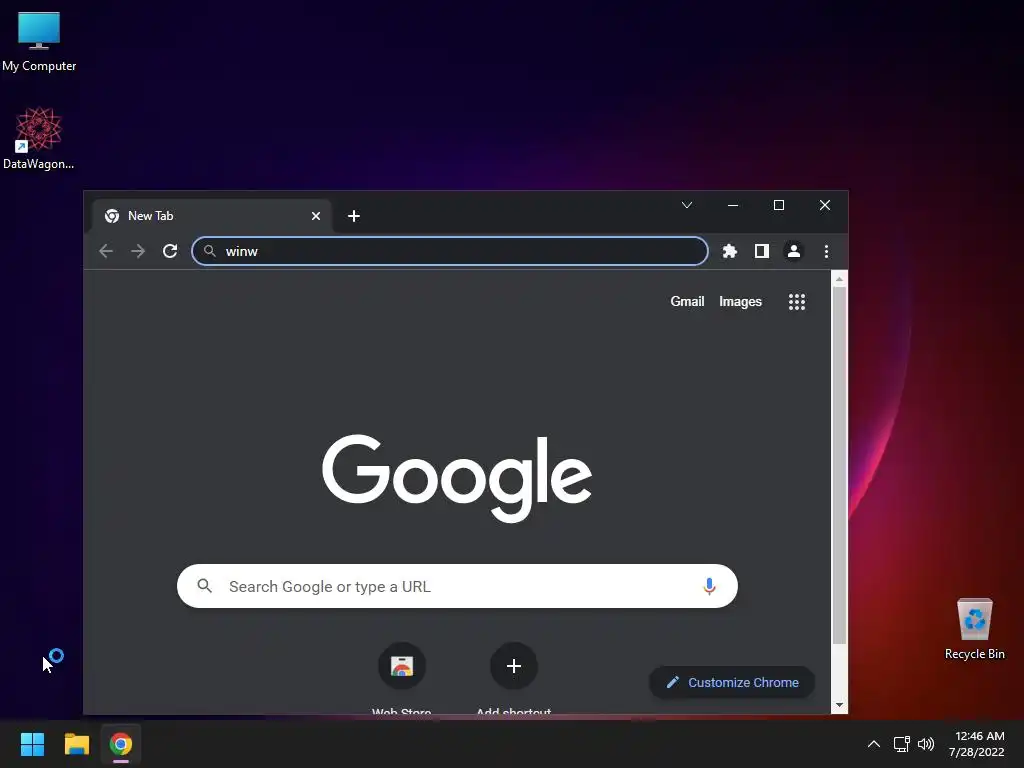Screen dimensions: 1024x768
Task: Click the Customize Chrome button
Action: coord(732,682)
